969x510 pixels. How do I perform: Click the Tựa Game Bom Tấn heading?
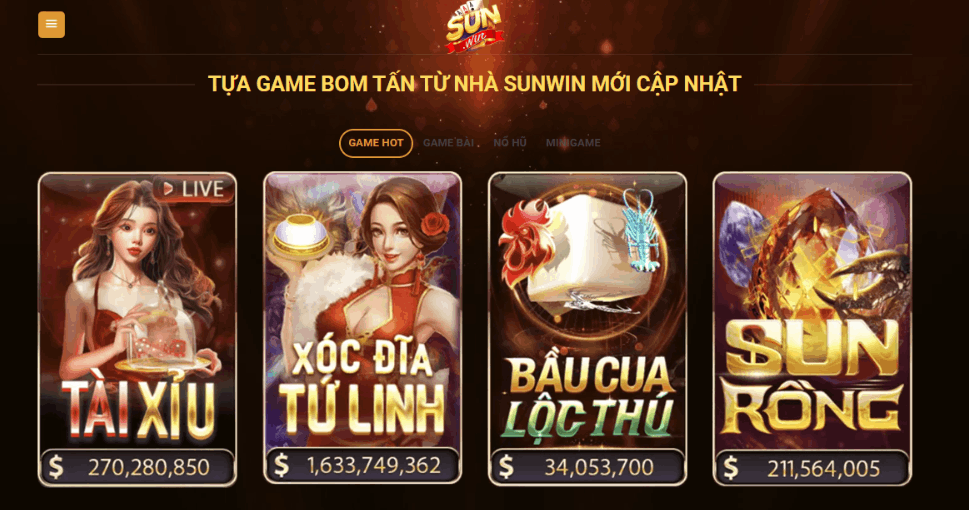[475, 84]
